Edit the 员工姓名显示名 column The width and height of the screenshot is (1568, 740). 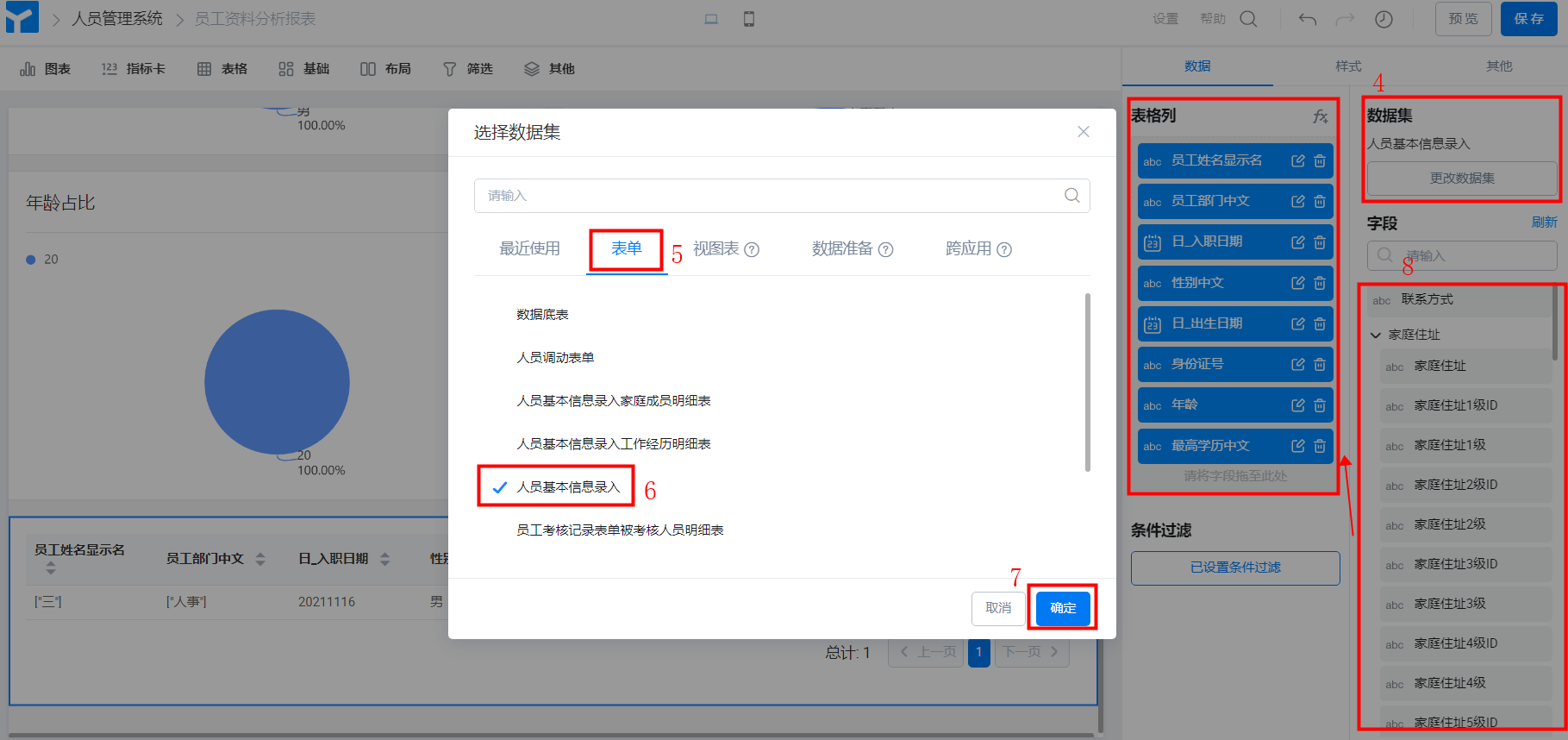pos(1297,160)
